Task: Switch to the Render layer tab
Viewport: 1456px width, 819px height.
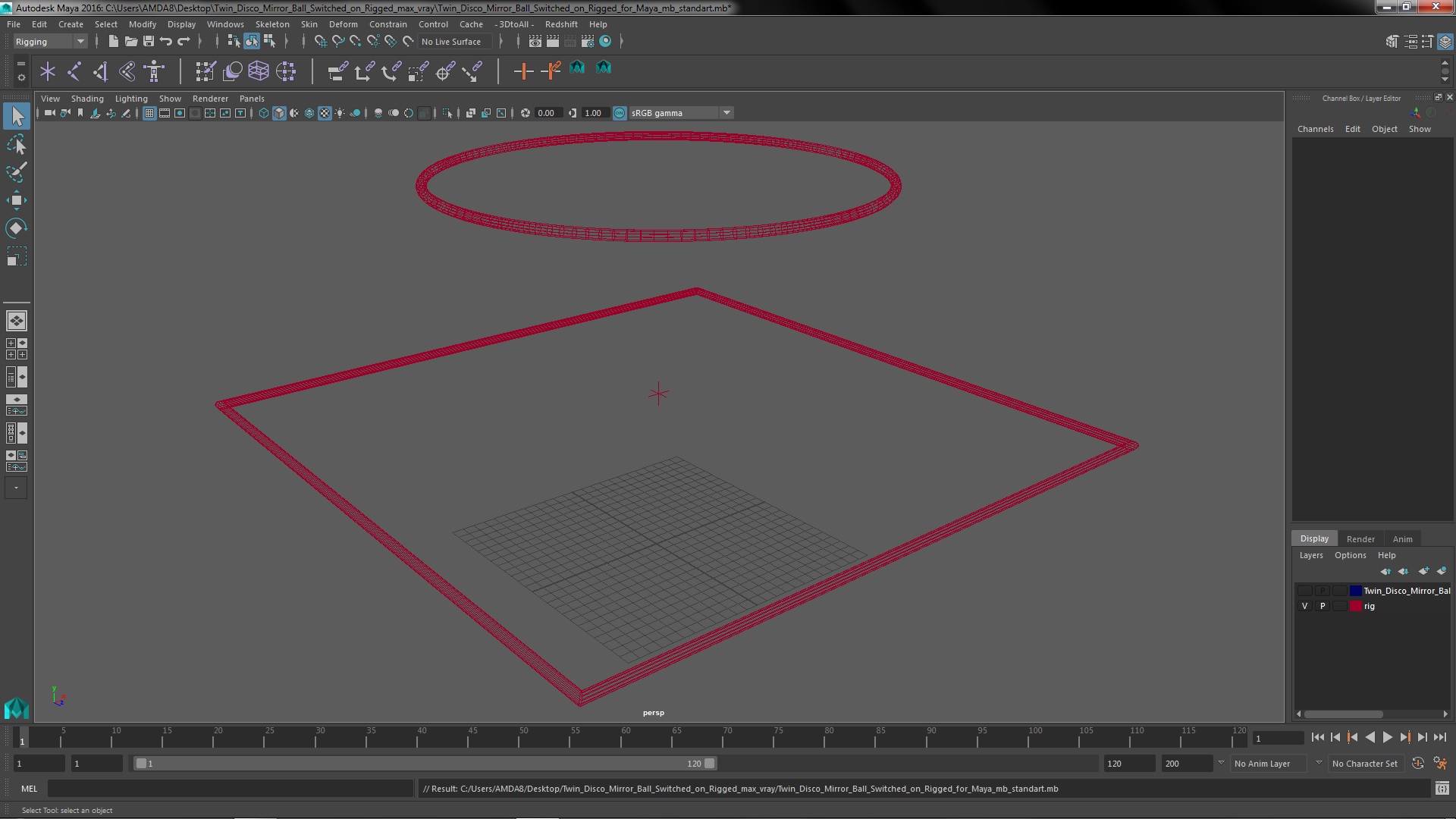Action: (1360, 539)
